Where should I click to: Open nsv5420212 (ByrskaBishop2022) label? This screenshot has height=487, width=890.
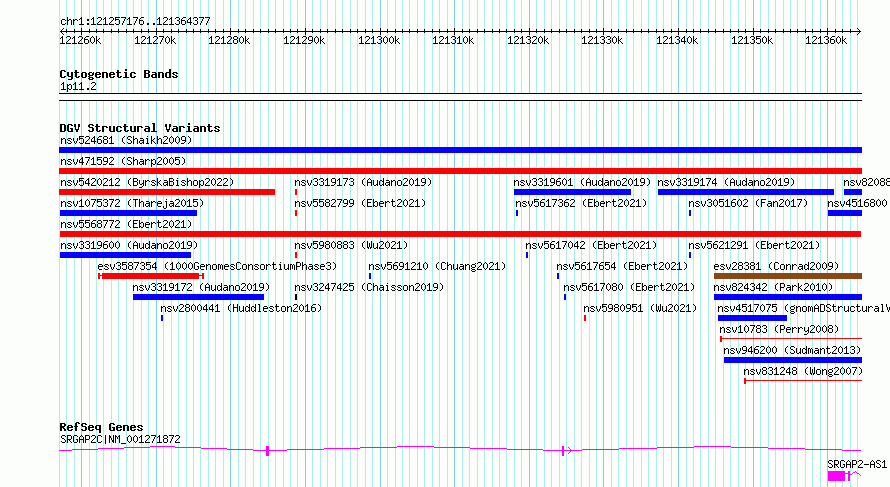point(147,182)
